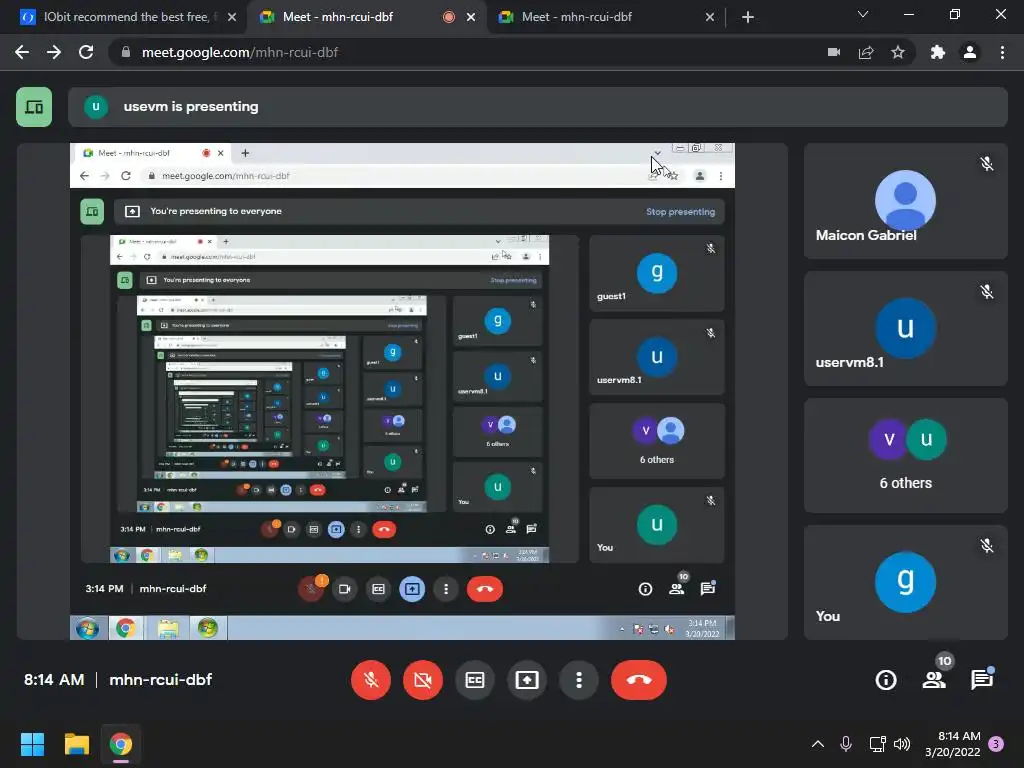View site information lock icon
Viewport: 1024px width, 768px height.
pos(126,52)
